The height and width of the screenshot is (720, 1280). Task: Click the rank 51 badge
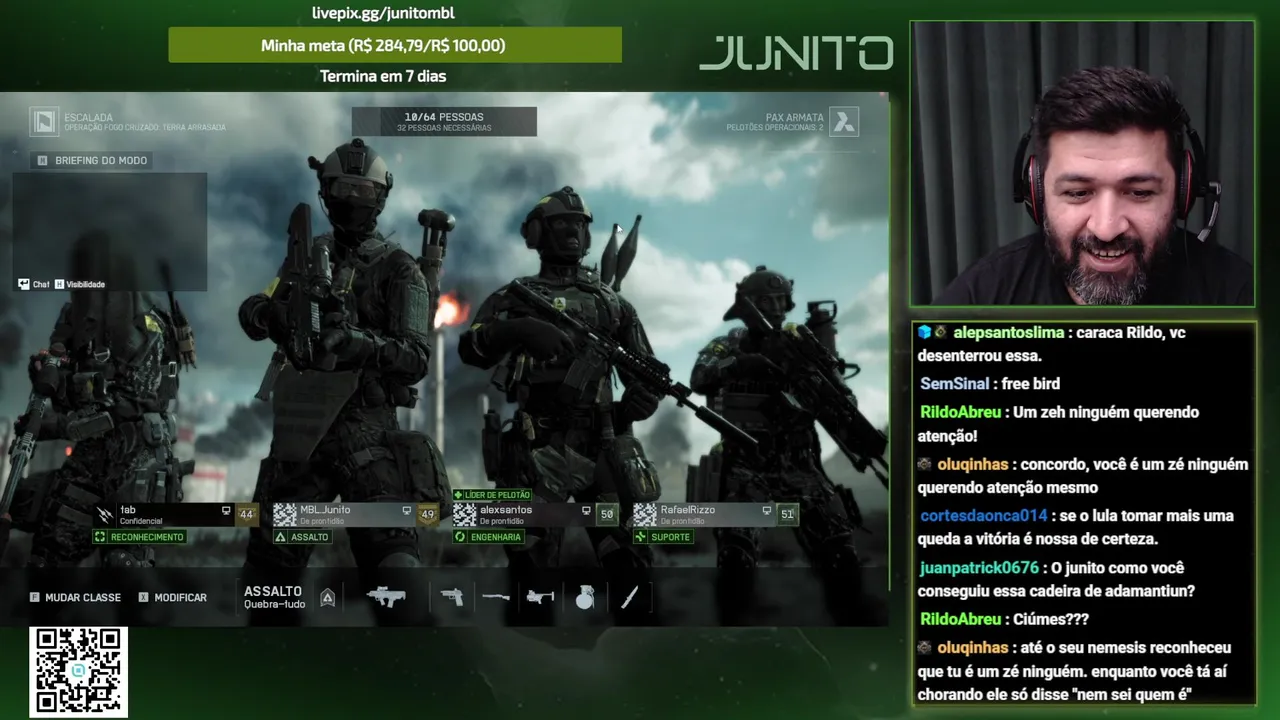point(787,514)
